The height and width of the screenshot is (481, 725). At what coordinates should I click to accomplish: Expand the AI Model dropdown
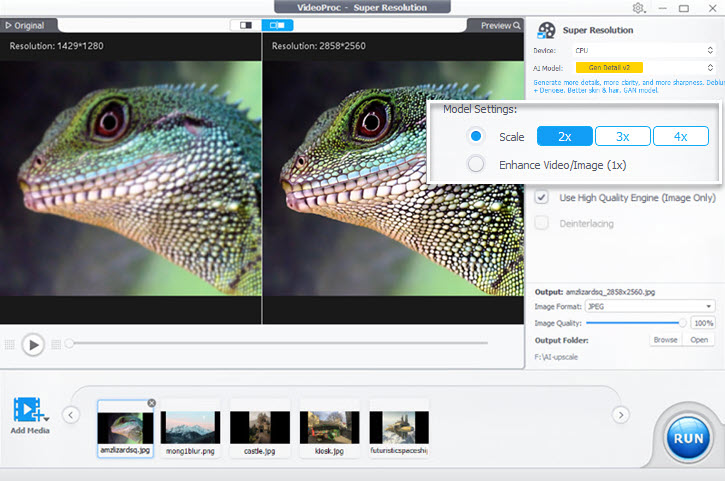(x=642, y=67)
